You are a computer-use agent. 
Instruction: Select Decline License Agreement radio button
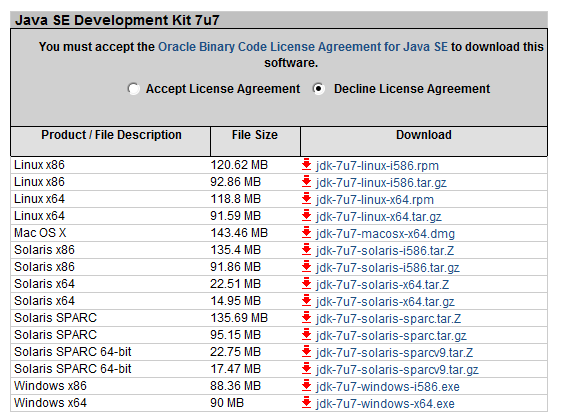click(x=318, y=88)
